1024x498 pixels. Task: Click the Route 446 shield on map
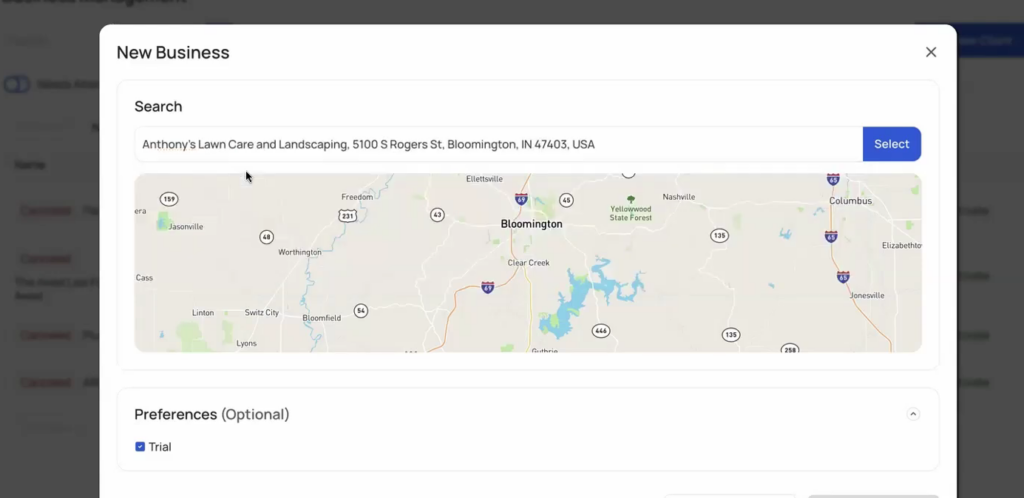[x=600, y=330]
